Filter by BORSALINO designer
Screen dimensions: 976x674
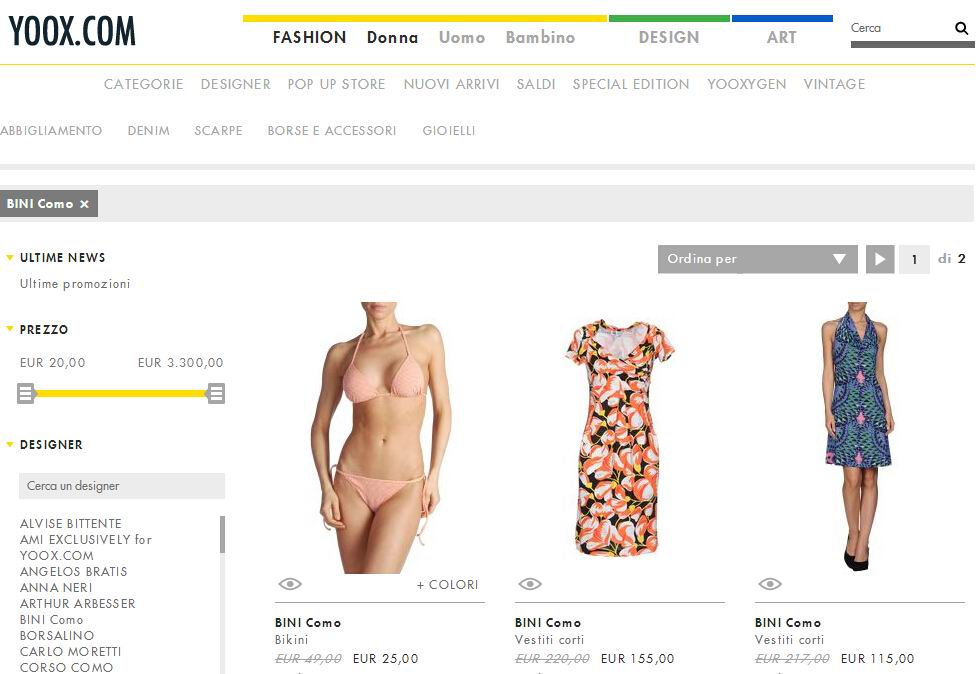pyautogui.click(x=57, y=635)
